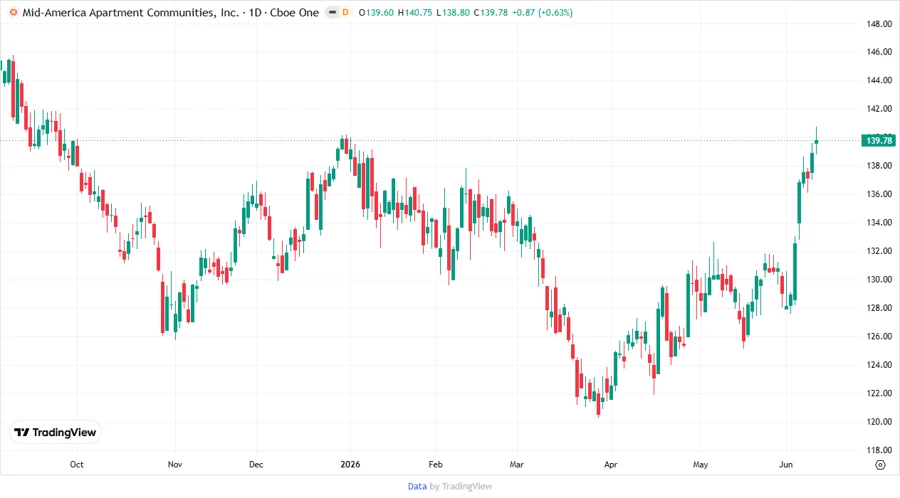This screenshot has width=900, height=498.
Task: Click the Jun label on time axis
Action: point(786,464)
